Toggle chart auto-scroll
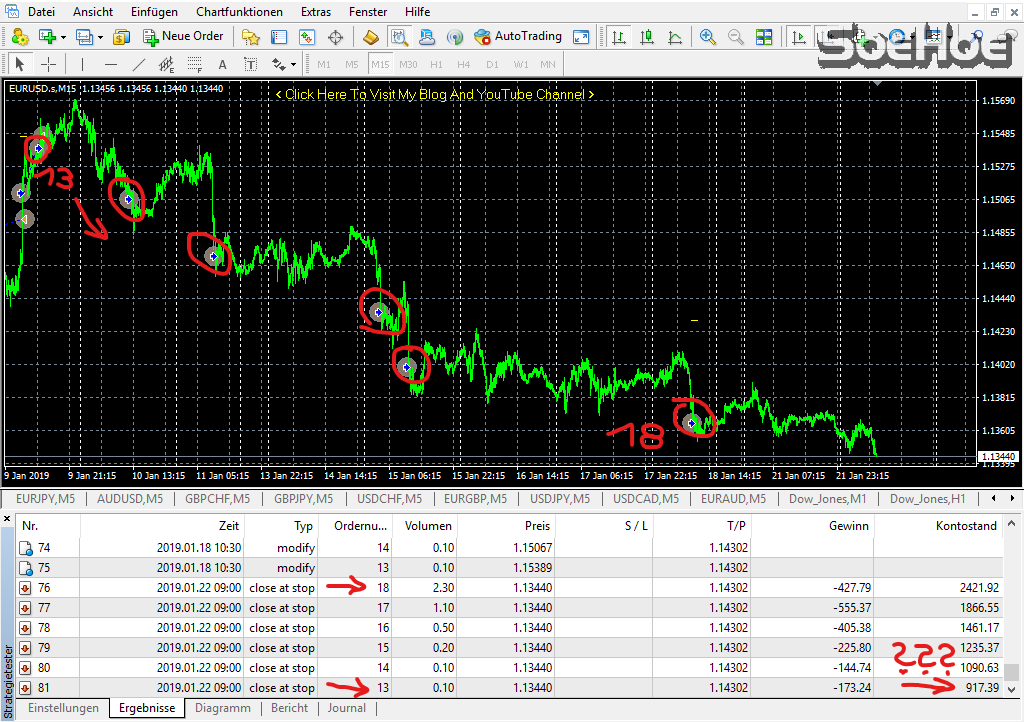 (799, 36)
